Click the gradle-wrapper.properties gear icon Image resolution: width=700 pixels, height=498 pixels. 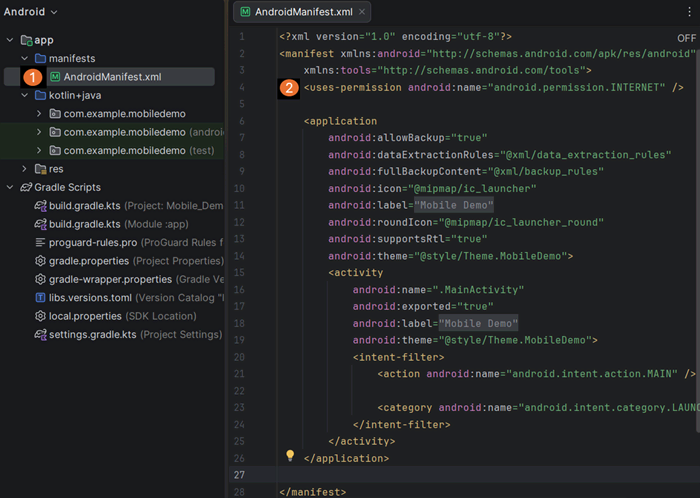40,279
